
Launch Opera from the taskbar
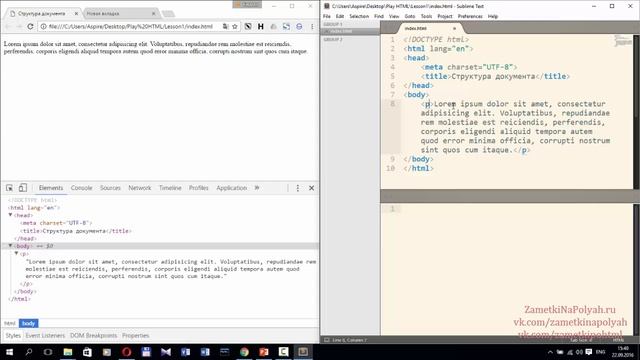127,352
